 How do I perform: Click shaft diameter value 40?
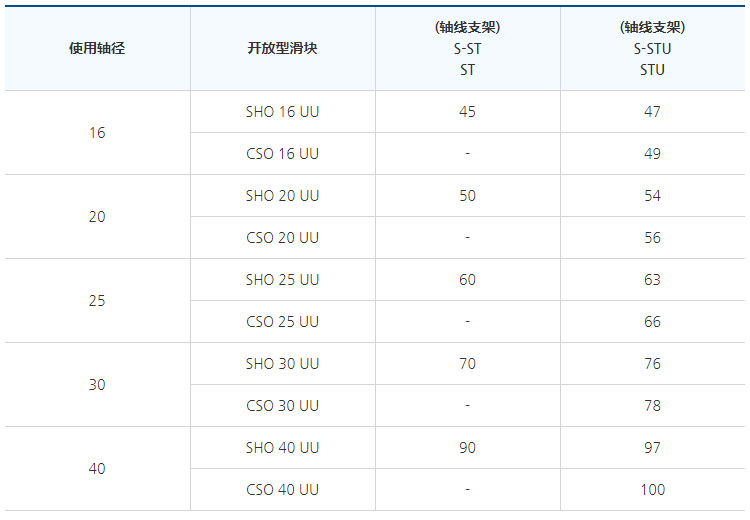(97, 469)
